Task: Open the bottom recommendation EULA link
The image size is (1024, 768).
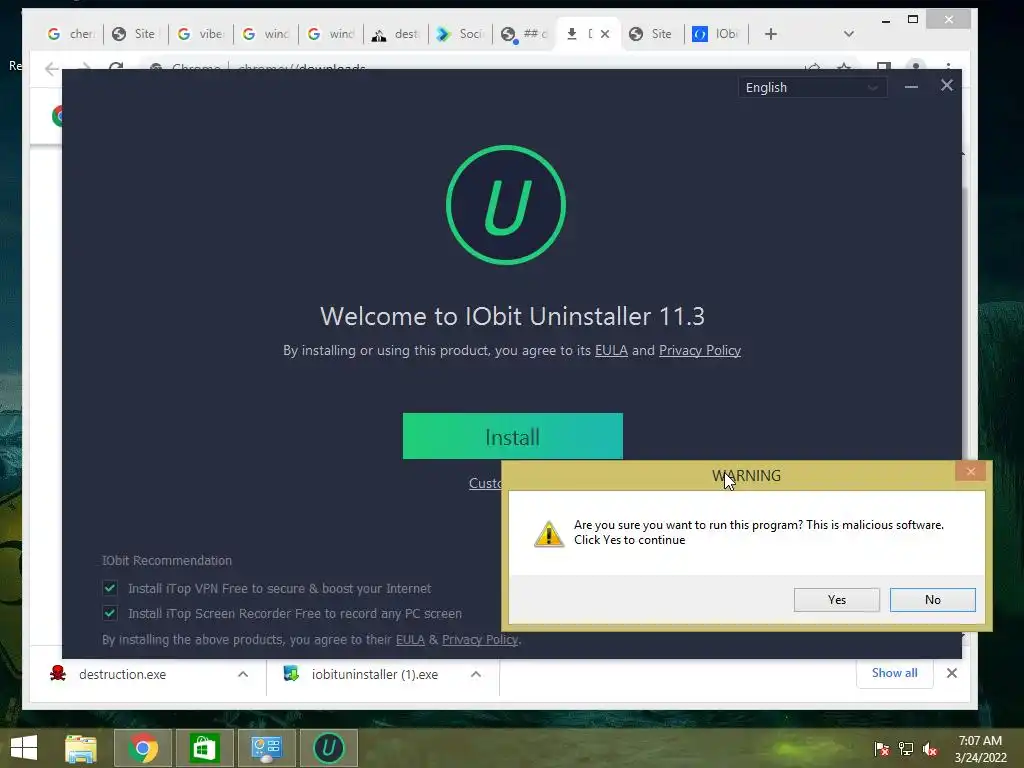Action: pos(410,639)
